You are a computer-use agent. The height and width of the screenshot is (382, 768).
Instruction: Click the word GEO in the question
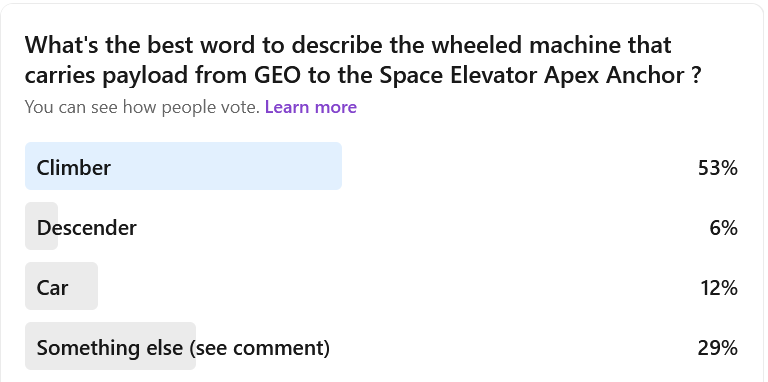tap(277, 75)
